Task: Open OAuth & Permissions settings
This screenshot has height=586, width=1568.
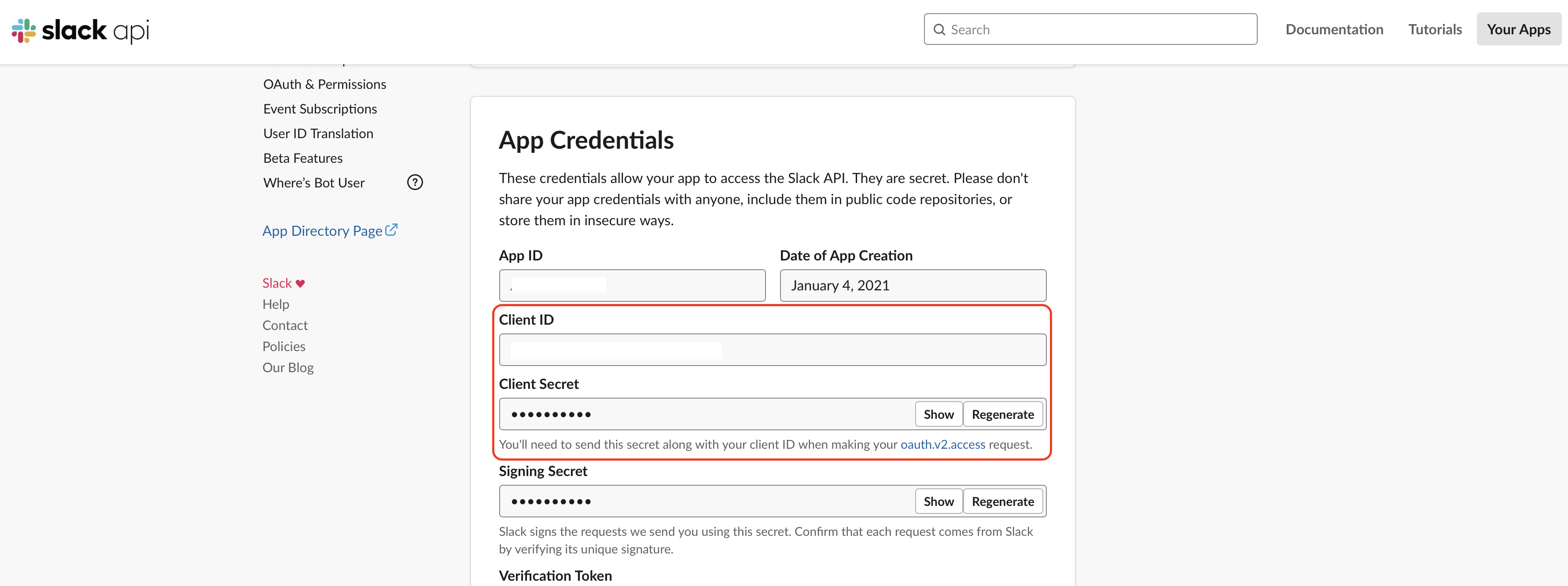Action: point(324,84)
